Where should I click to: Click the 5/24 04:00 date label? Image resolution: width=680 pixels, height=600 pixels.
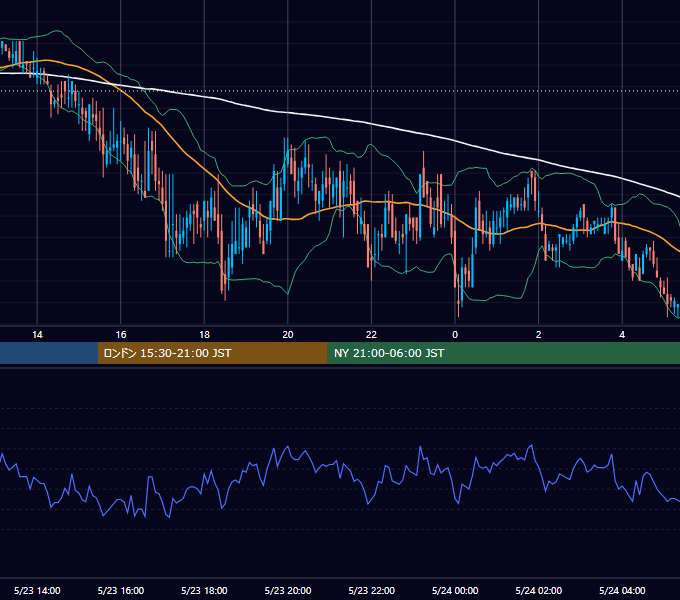pyautogui.click(x=622, y=590)
